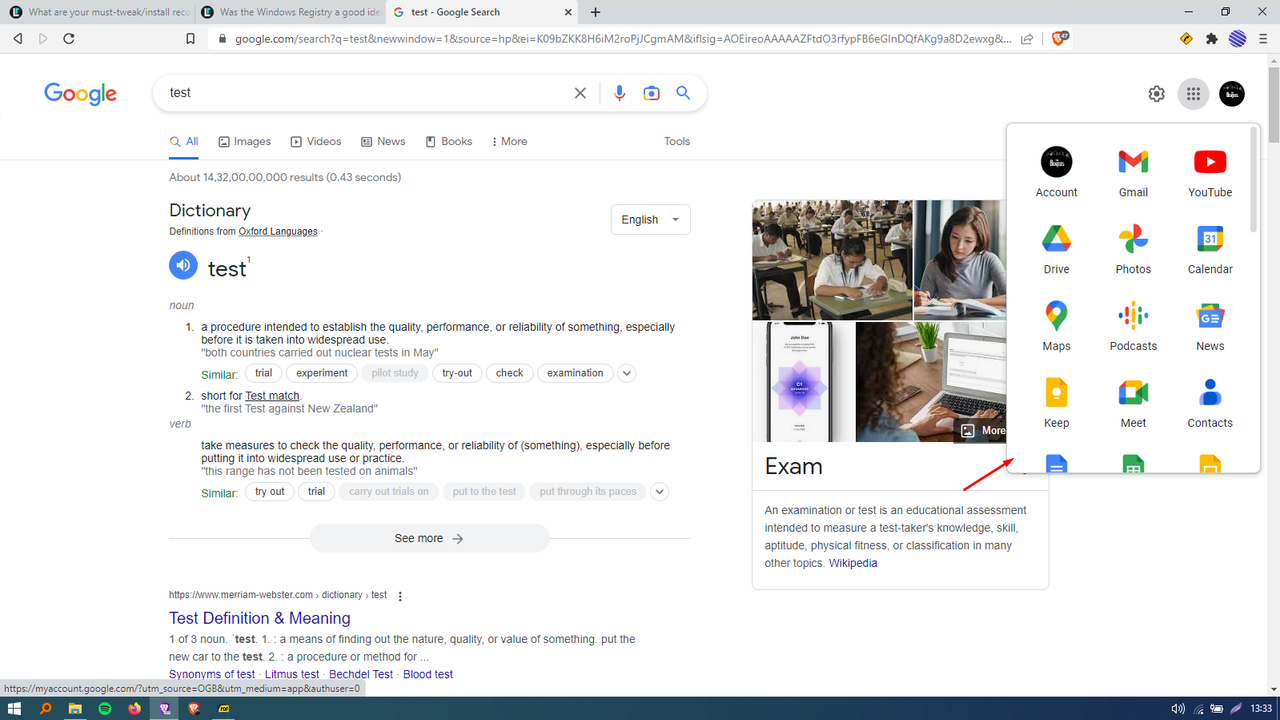Viewport: 1280px width, 720px height.
Task: Start voice search with microphone icon
Action: click(619, 93)
